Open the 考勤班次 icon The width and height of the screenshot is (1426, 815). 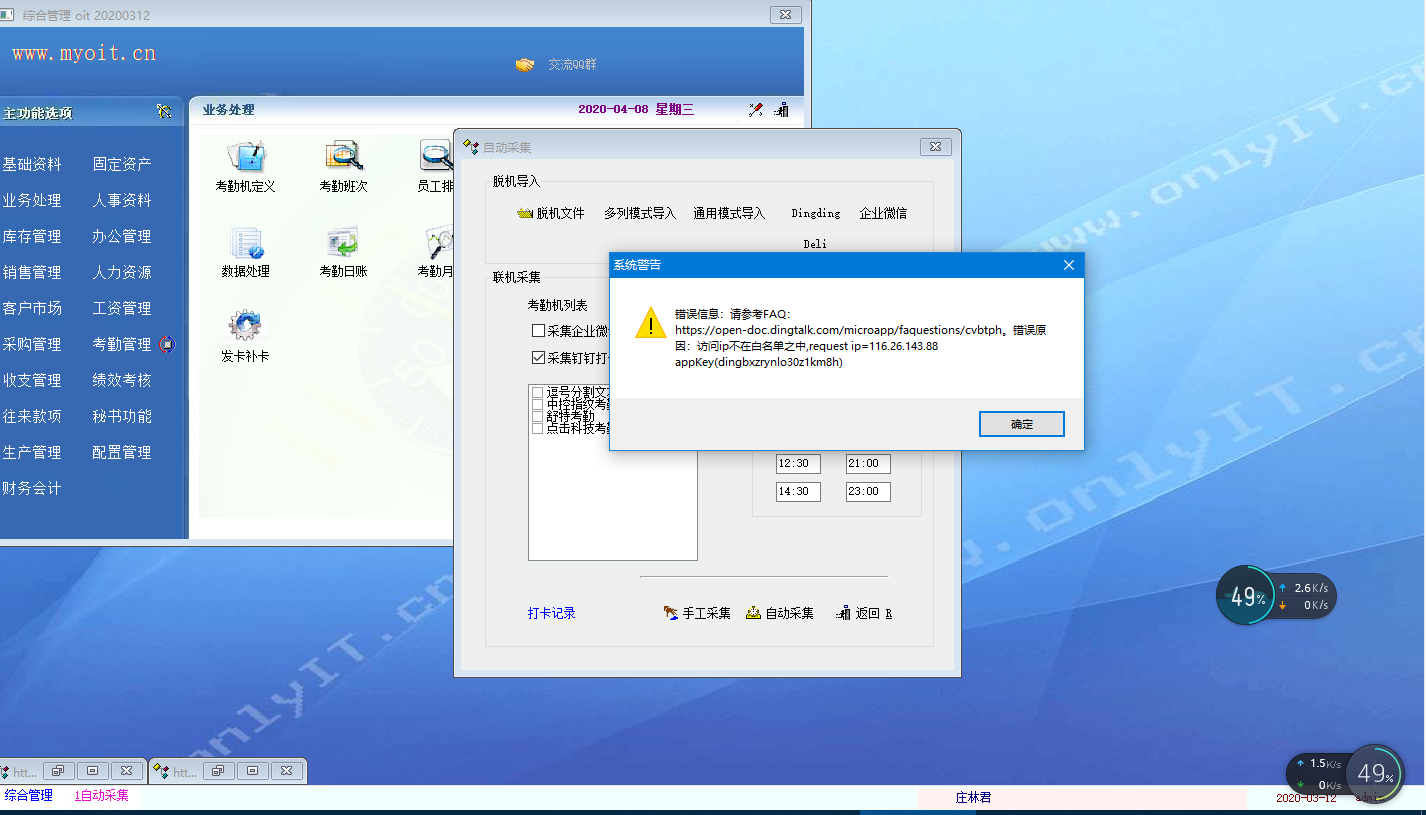pos(343,158)
